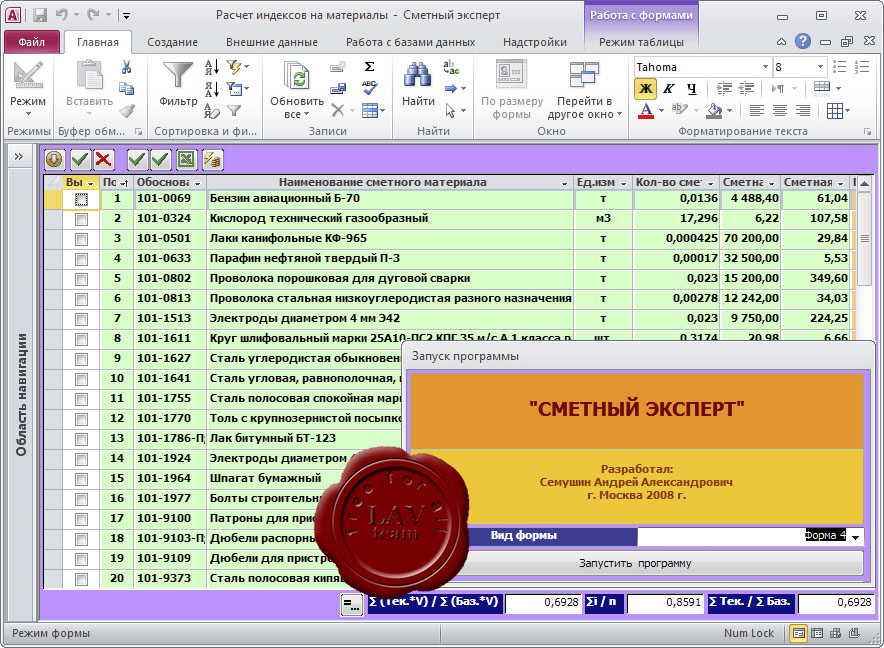Tick the checkbox for row 3 Лаки канифольные
This screenshot has height=648, width=884.
[x=81, y=239]
